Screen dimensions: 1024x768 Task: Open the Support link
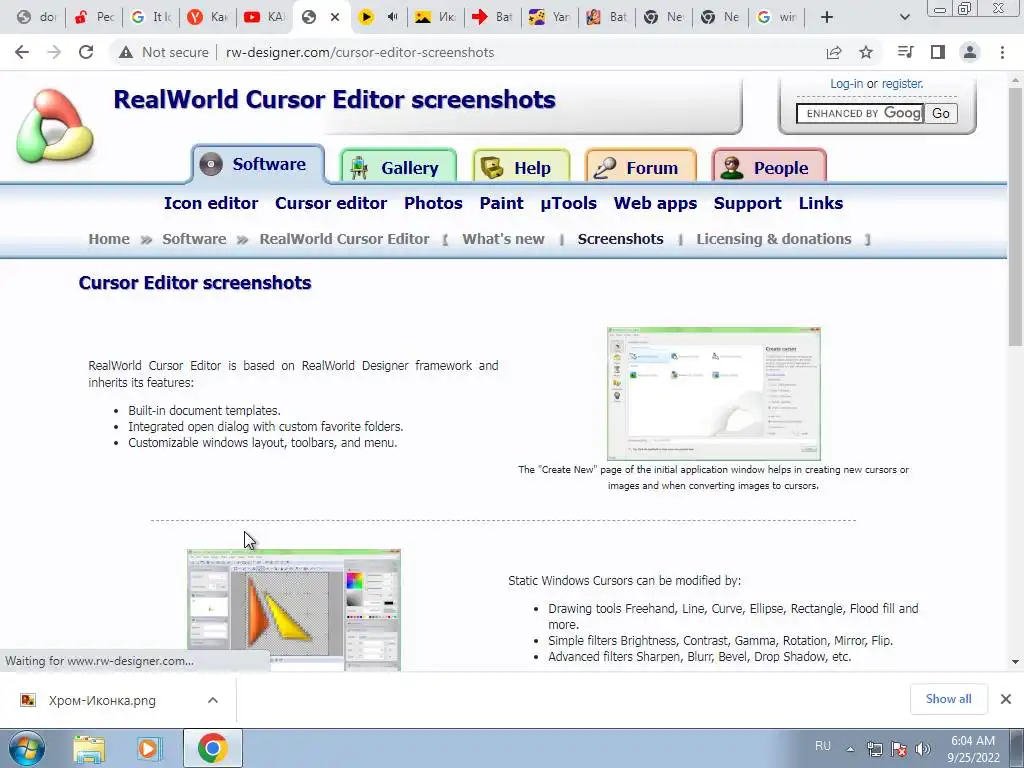[748, 203]
